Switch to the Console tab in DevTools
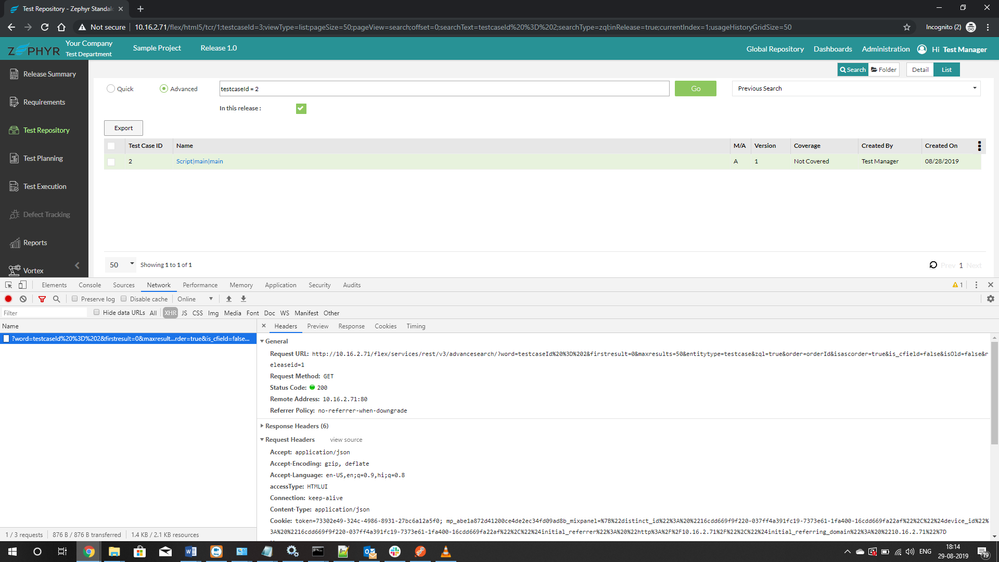 point(90,285)
